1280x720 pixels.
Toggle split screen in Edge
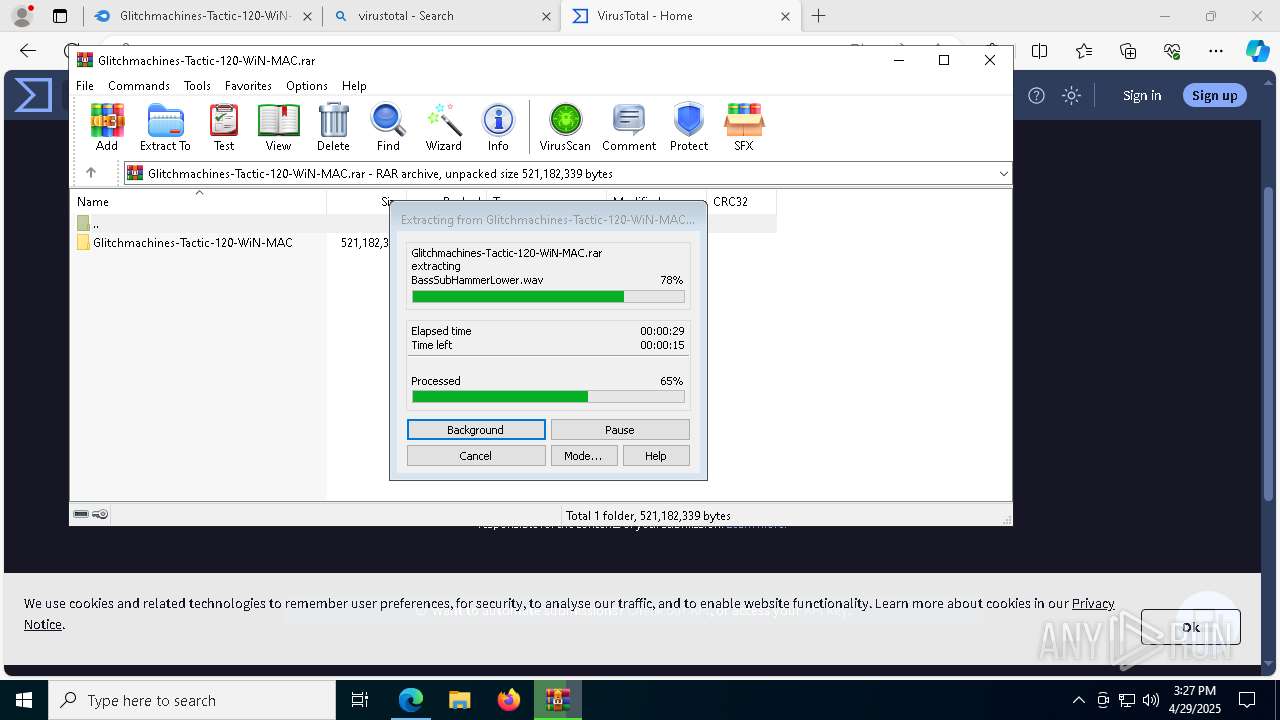1040,51
